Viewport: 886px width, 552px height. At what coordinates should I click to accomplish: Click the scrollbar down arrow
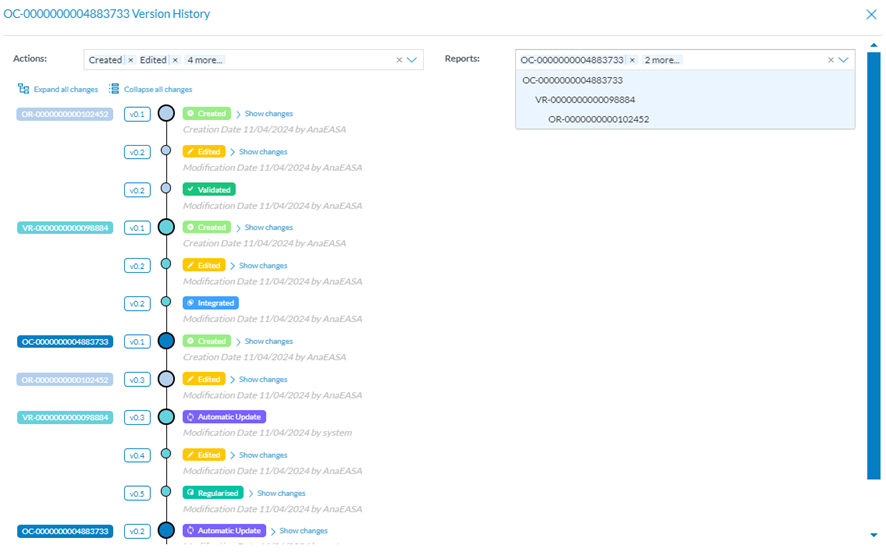coord(874,535)
